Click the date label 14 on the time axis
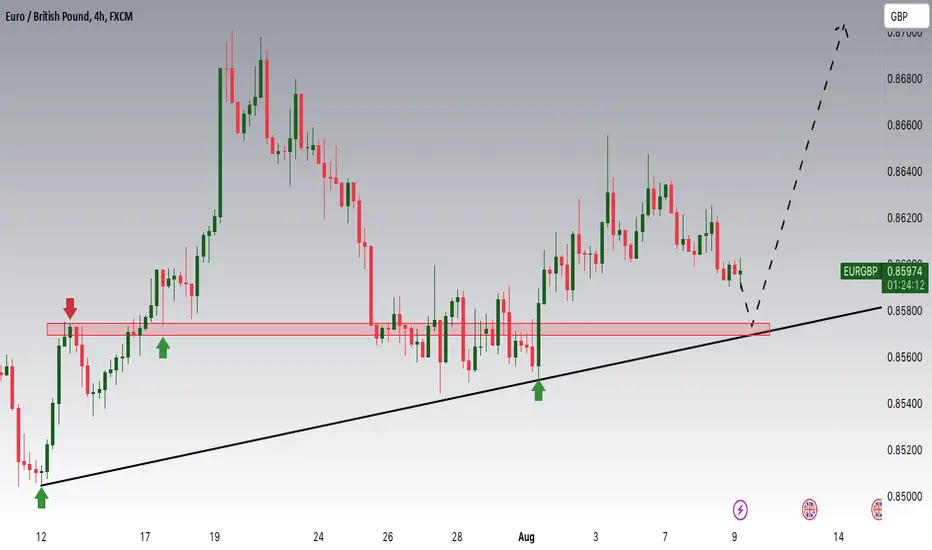932x550 pixels. [838, 537]
